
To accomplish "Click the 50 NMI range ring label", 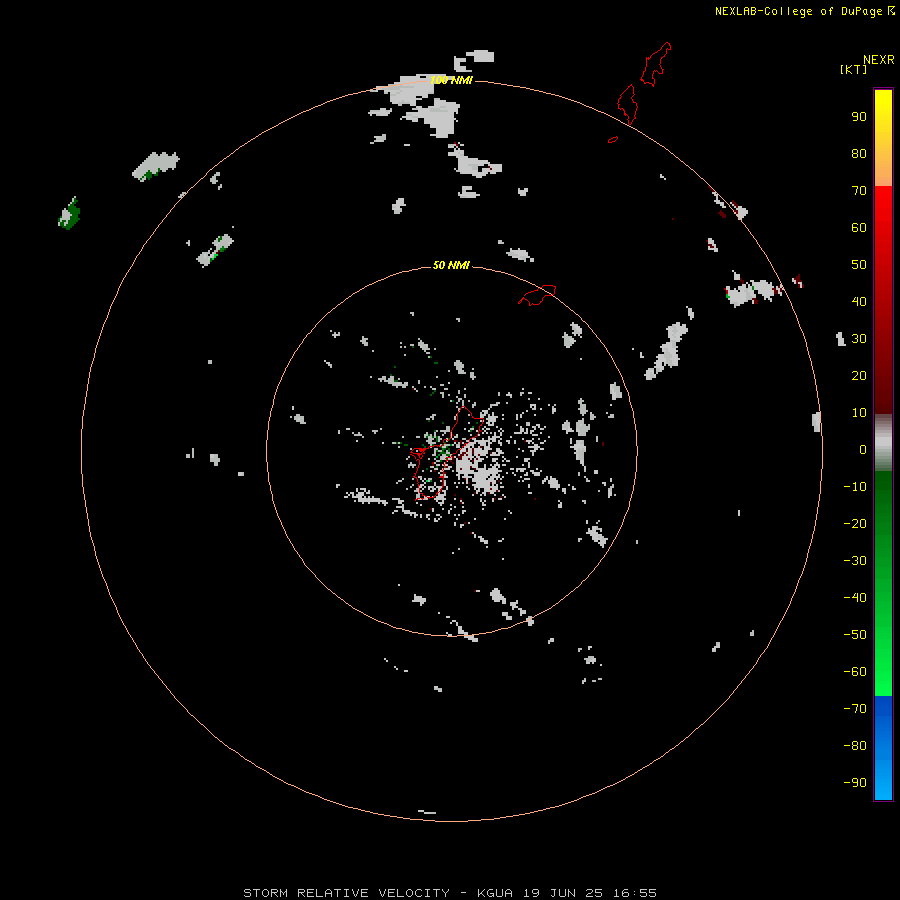I will coord(451,265).
